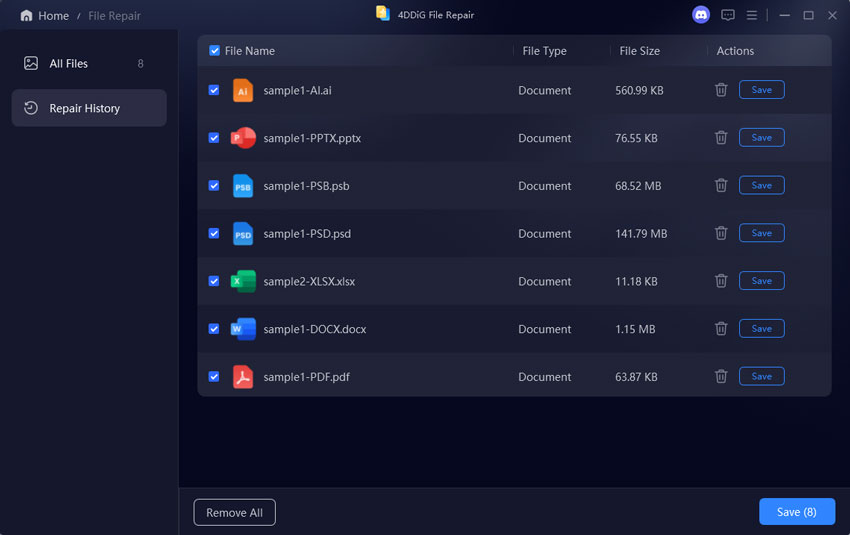Click the 63.87 KB size value

(636, 377)
